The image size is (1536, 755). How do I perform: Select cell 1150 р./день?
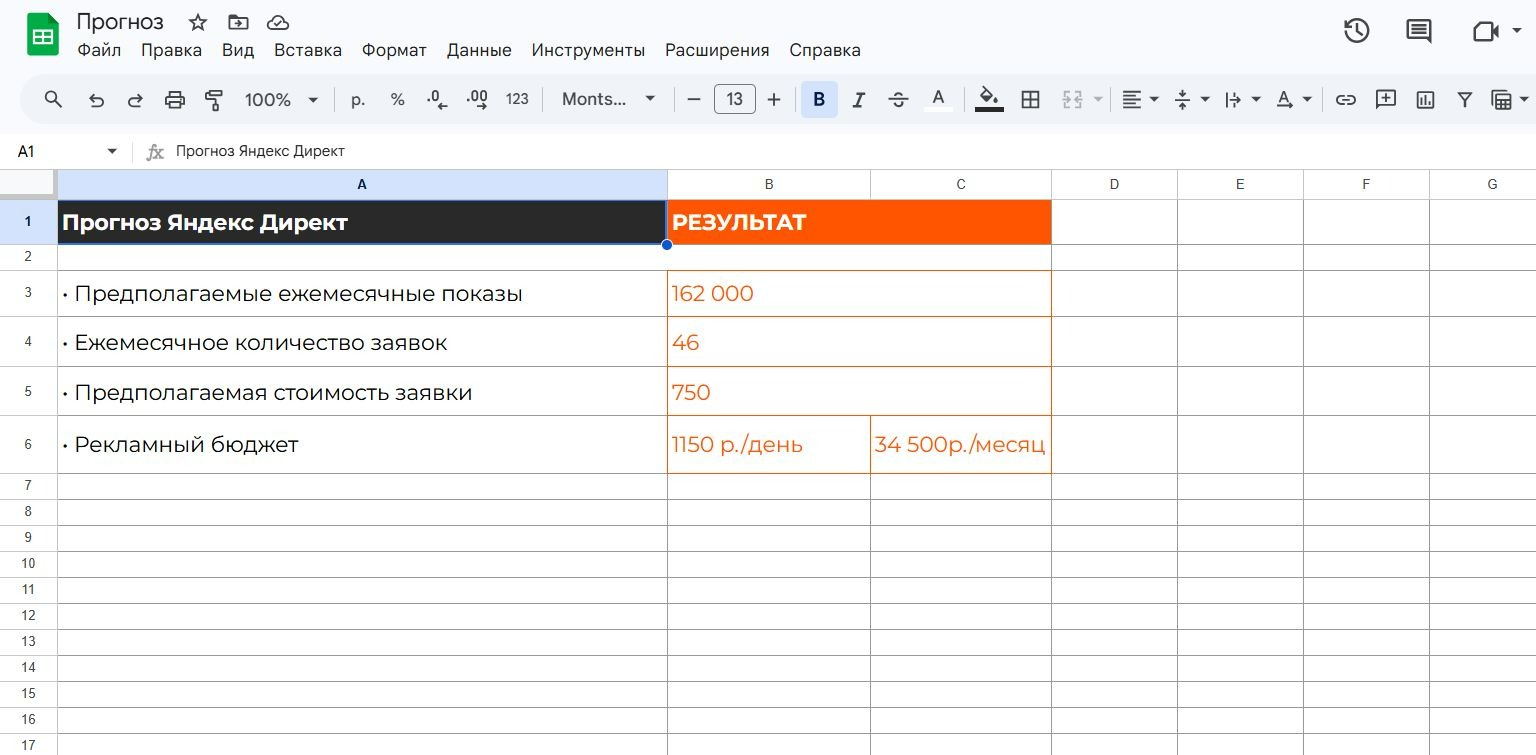click(769, 444)
